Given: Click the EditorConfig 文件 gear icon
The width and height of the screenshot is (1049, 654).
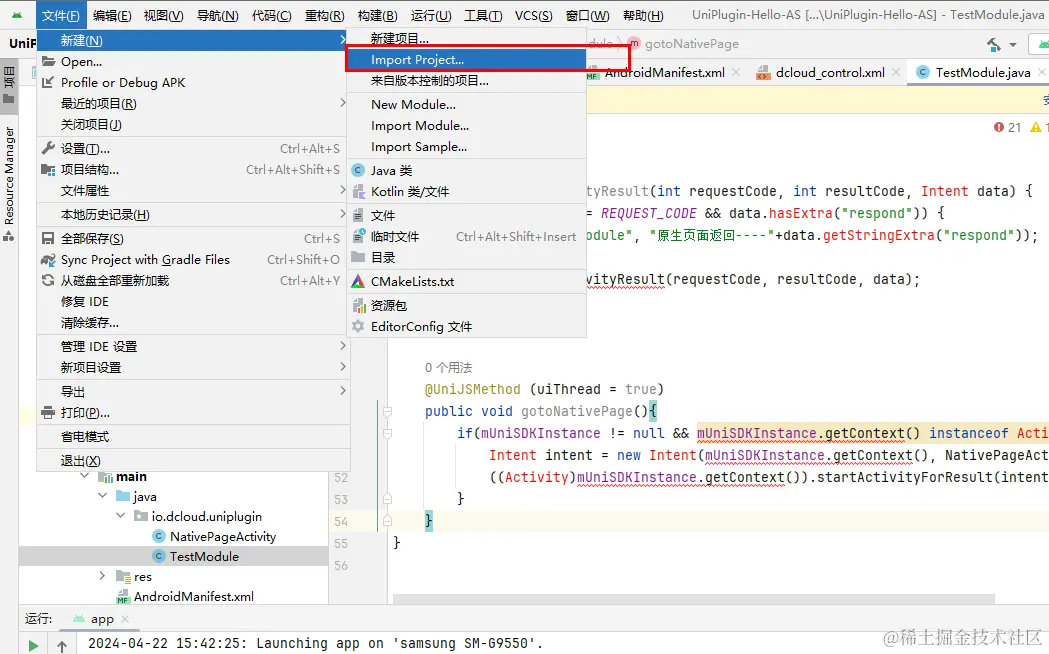Looking at the screenshot, I should click(359, 326).
